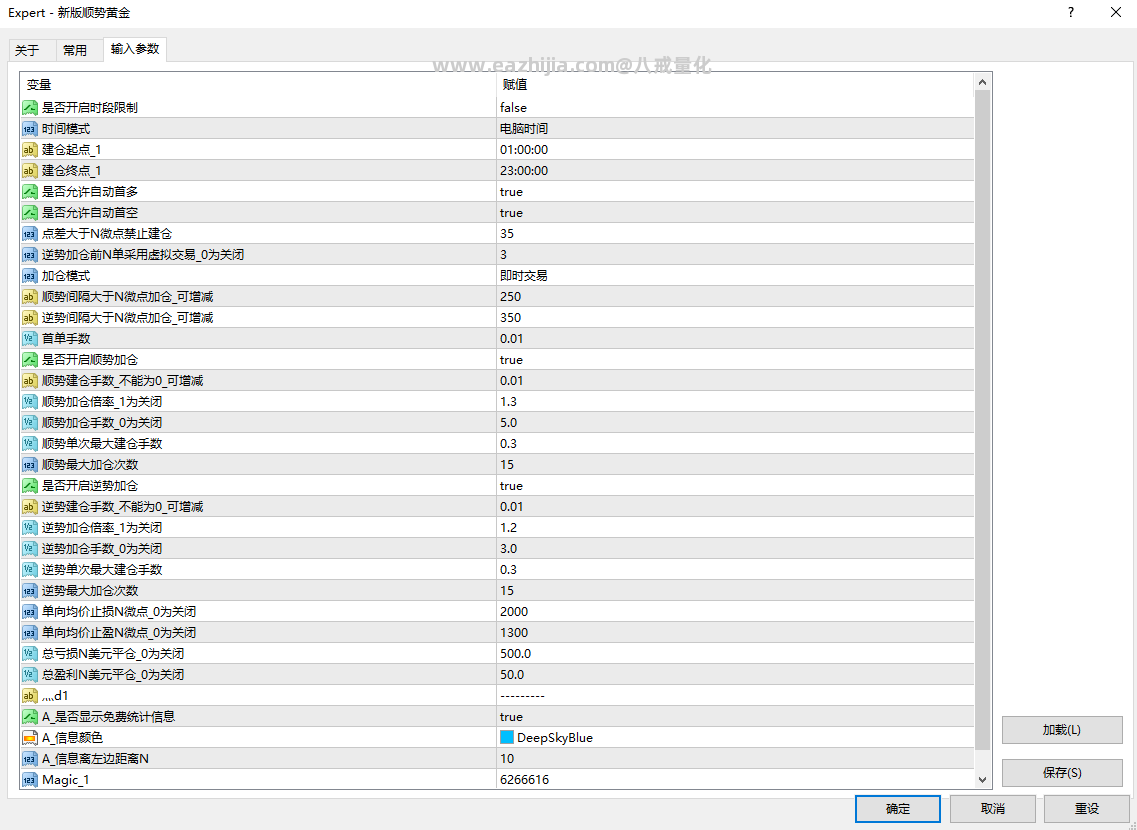Click the integer icon beside 加仓模式
This screenshot has width=1137, height=830.
point(30,276)
